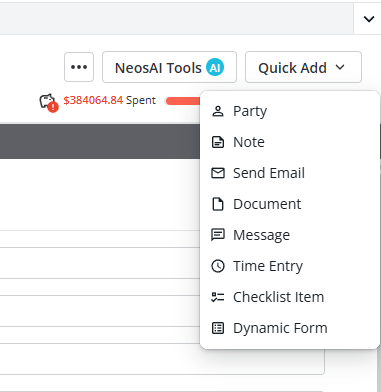
Task: Click the person icon beside Party
Action: coord(218,111)
